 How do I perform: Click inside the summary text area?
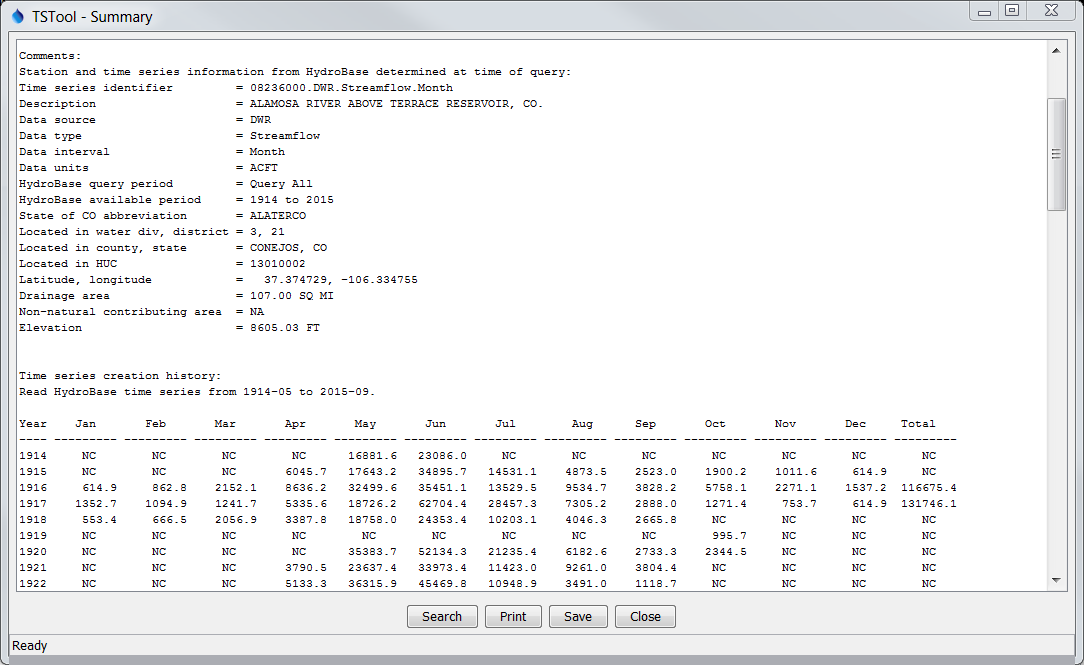[x=500, y=350]
